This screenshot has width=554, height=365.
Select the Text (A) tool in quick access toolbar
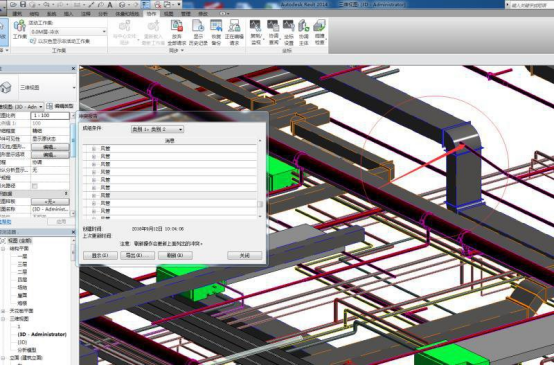click(110, 4)
